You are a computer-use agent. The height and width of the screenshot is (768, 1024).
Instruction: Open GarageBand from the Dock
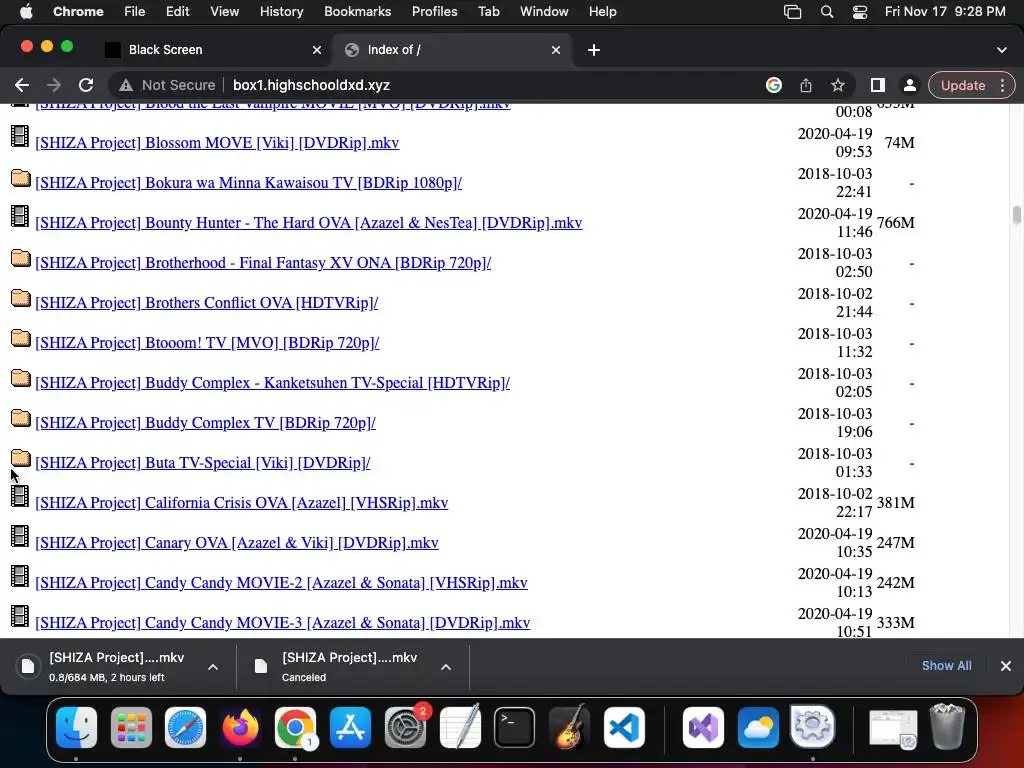tap(569, 727)
